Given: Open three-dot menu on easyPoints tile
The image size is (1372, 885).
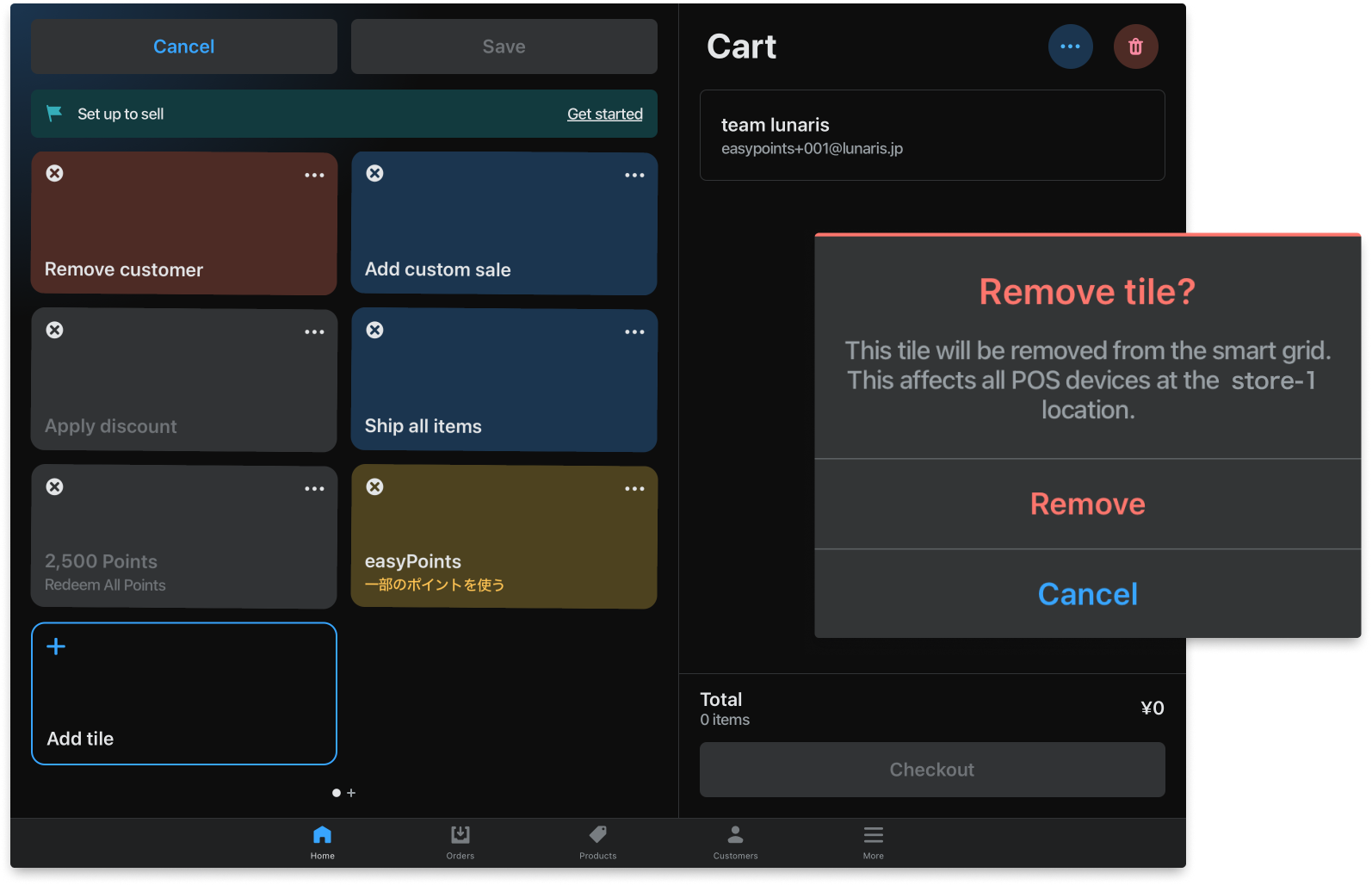Looking at the screenshot, I should point(634,488).
